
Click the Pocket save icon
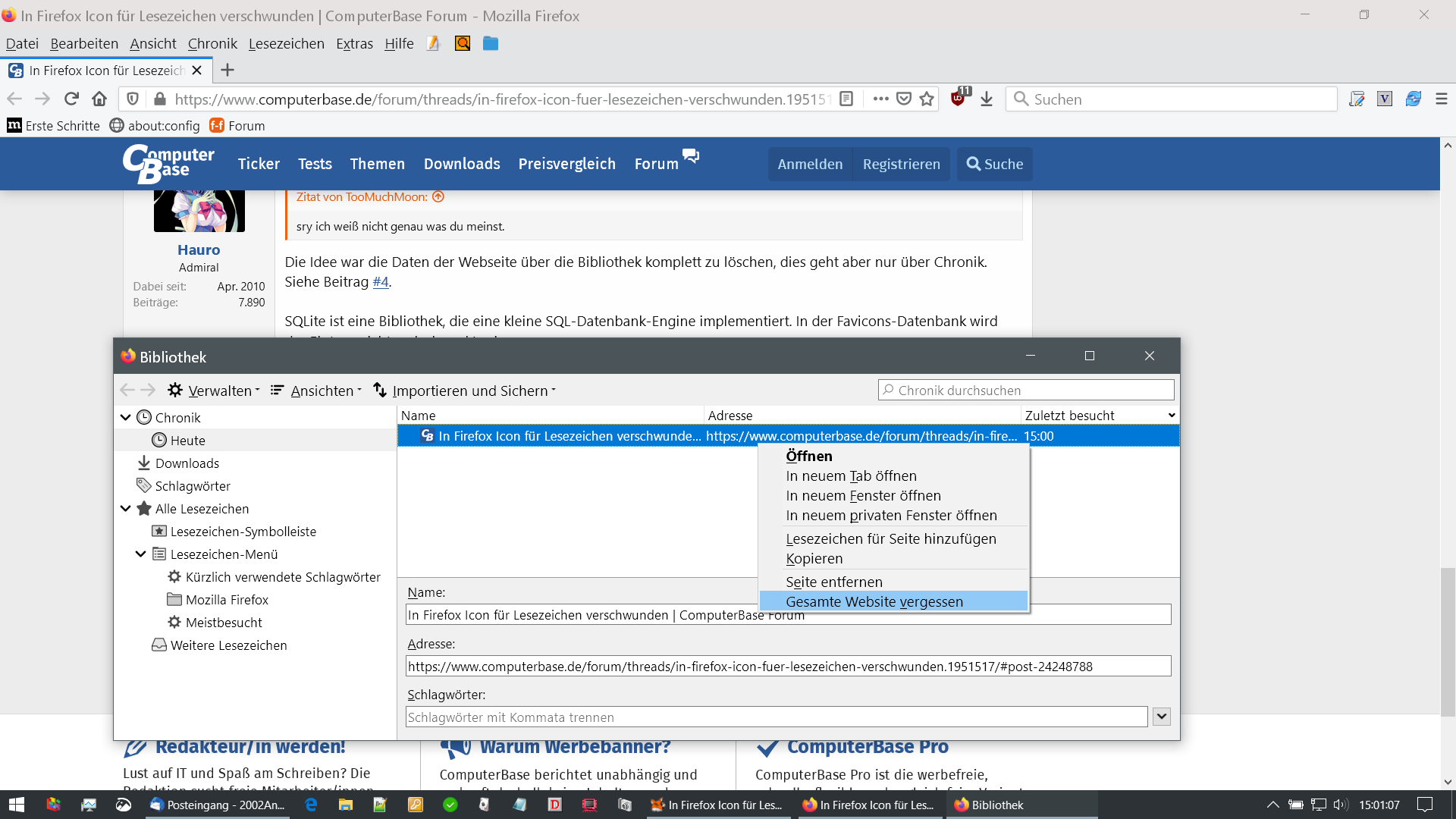click(x=904, y=99)
